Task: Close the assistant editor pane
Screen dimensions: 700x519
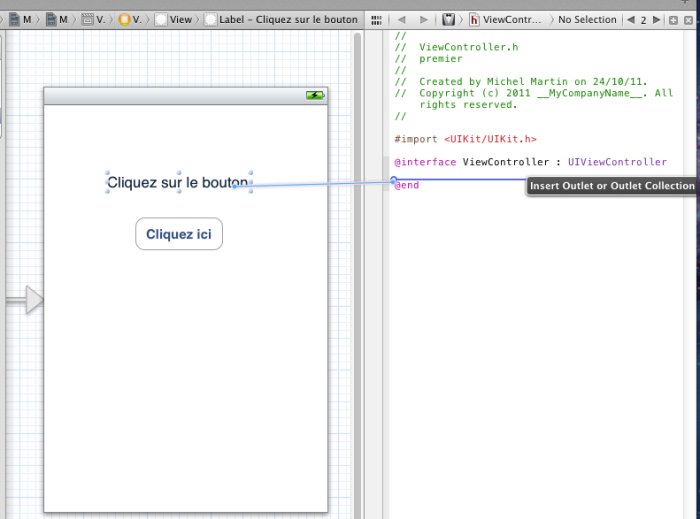Action: (690, 19)
